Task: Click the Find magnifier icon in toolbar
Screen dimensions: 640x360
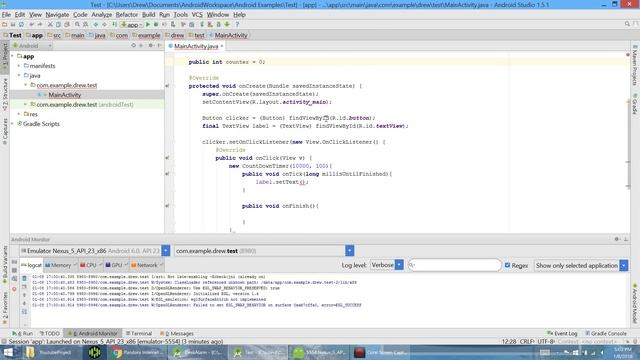Action: click(77, 24)
